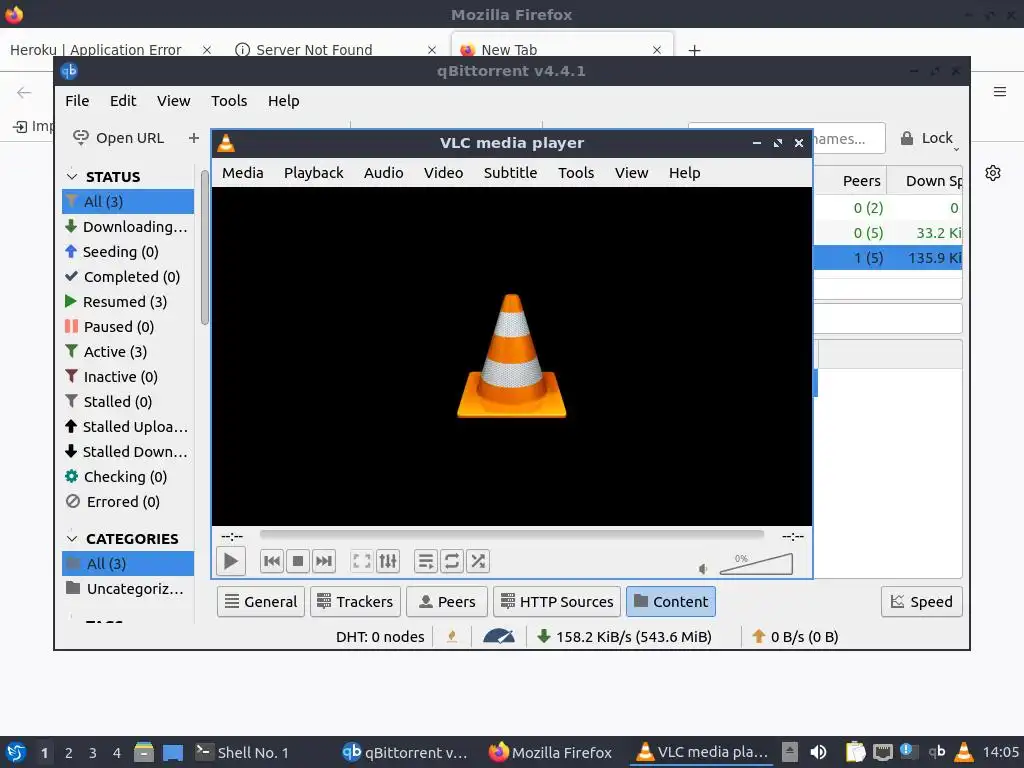Switch to Peers tab
The width and height of the screenshot is (1024, 768).
point(447,601)
